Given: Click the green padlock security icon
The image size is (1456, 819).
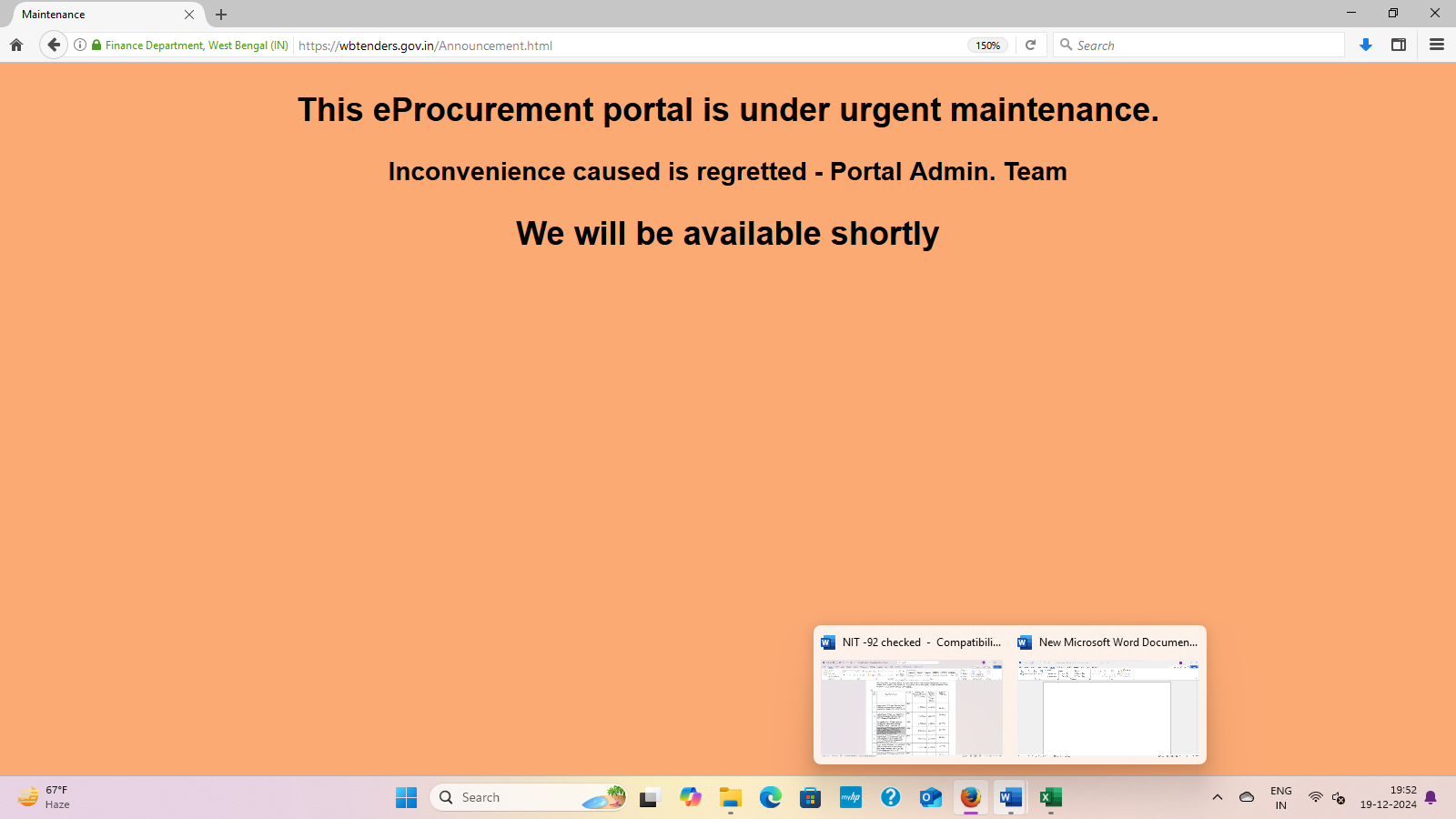Looking at the screenshot, I should coord(96,45).
